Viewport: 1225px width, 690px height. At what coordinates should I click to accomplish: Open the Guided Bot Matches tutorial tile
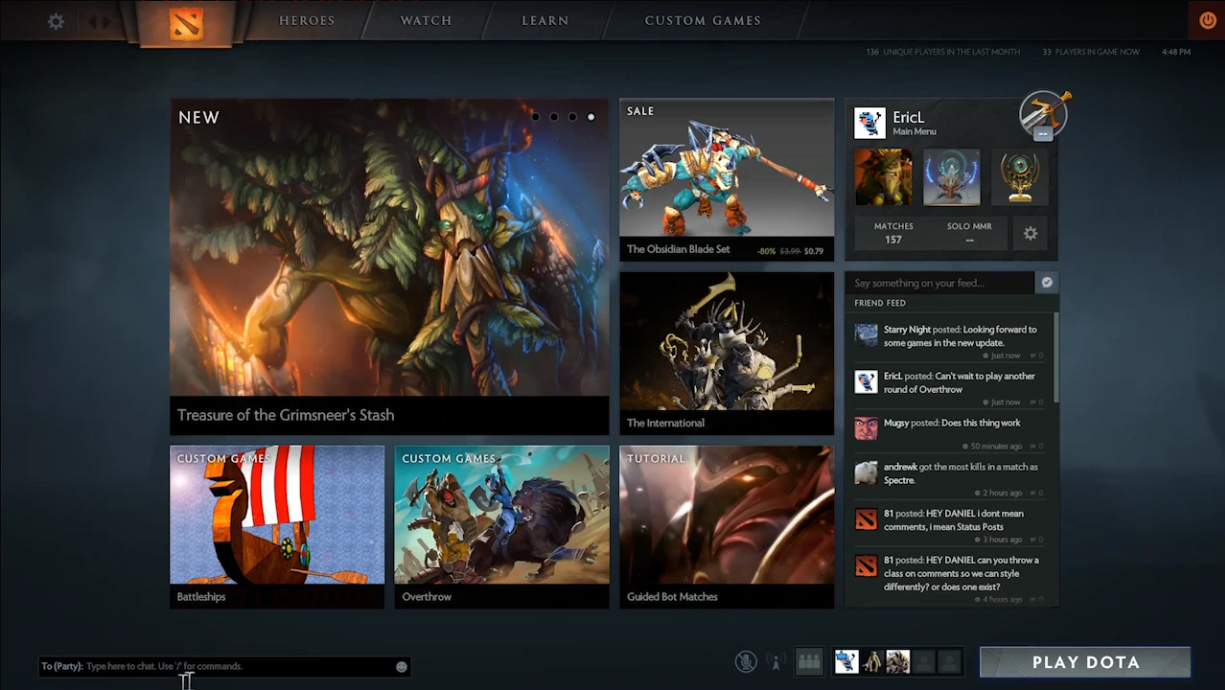pyautogui.click(x=727, y=527)
